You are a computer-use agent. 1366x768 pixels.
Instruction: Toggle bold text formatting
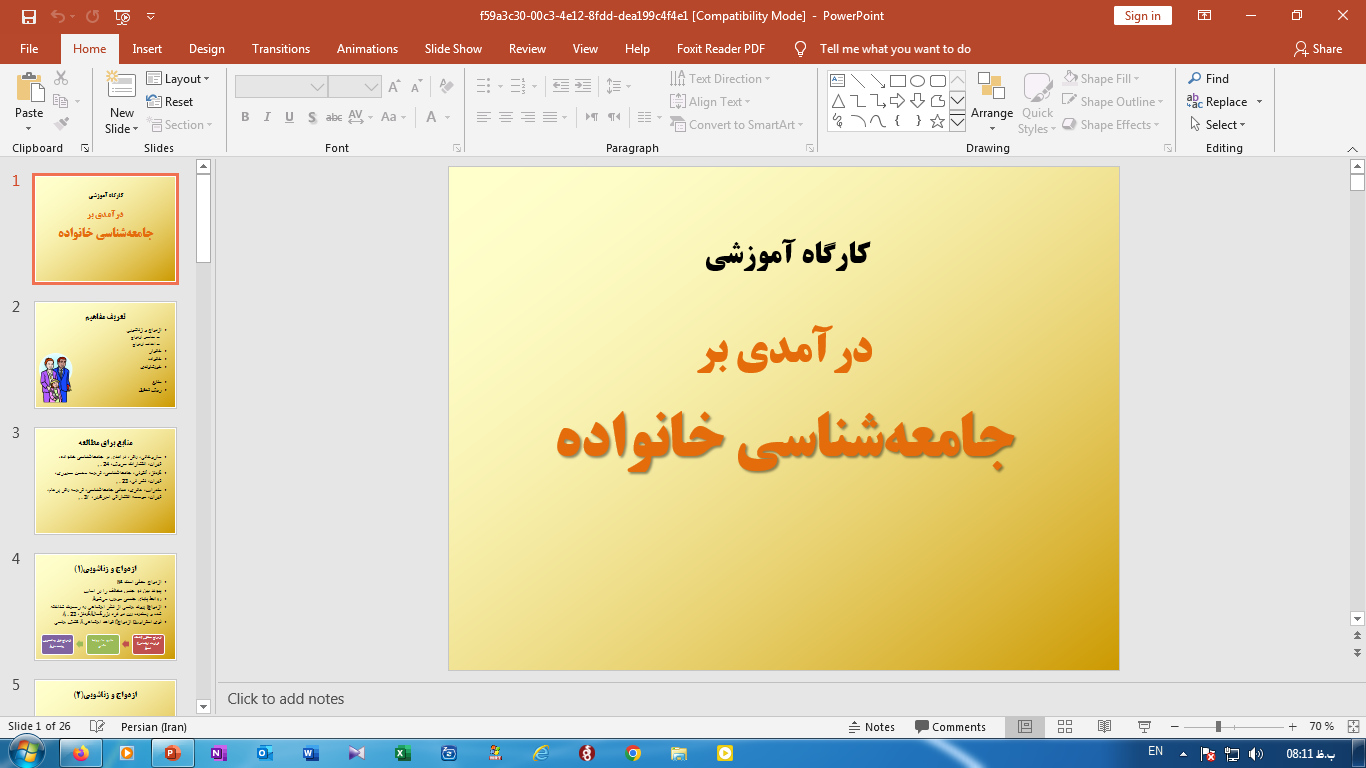click(x=244, y=117)
